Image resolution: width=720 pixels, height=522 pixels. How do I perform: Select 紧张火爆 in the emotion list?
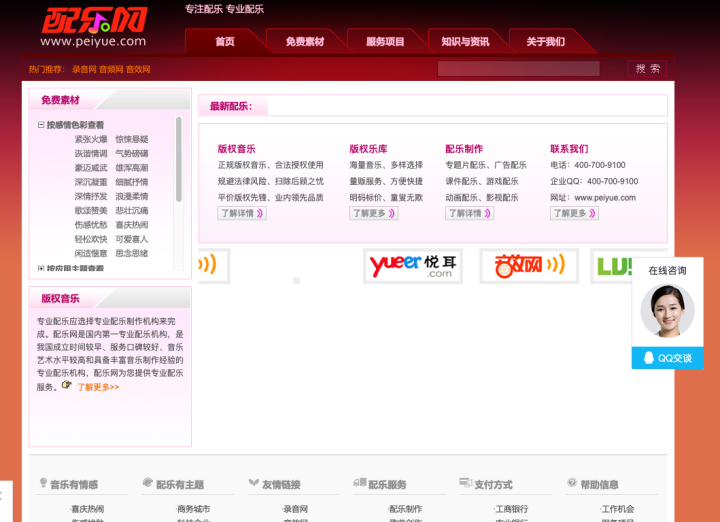pyautogui.click(x=91, y=139)
